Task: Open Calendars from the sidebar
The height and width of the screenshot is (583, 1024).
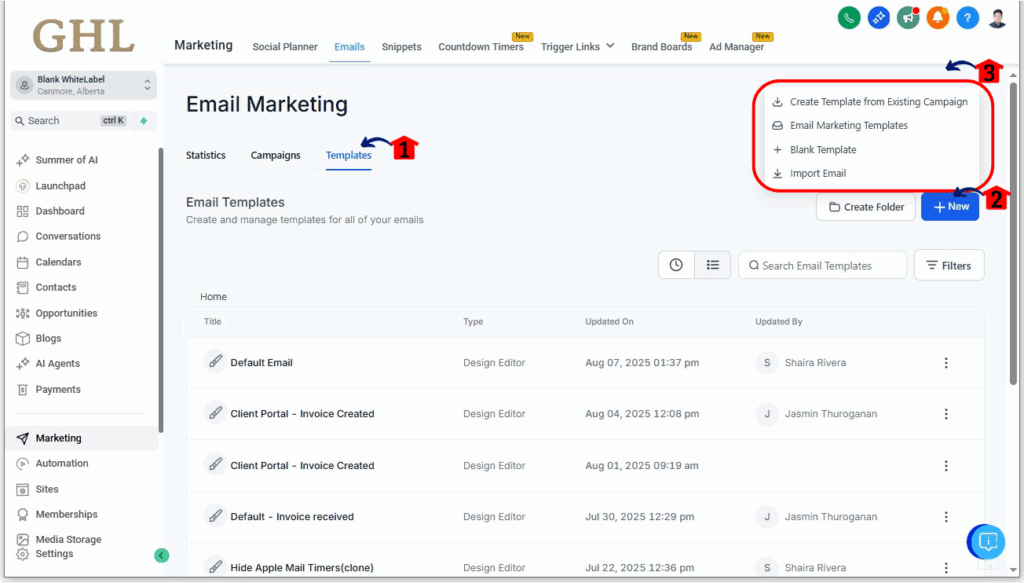Action: pos(58,262)
